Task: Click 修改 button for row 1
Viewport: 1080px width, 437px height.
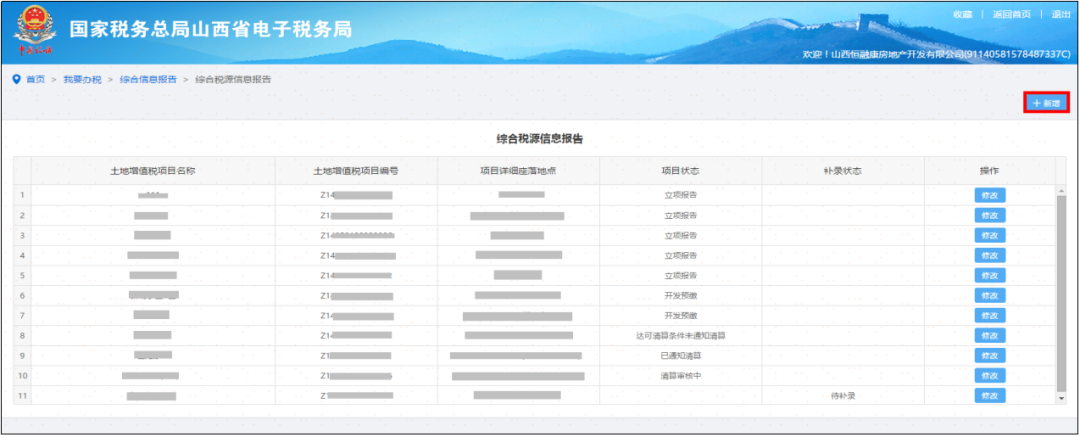Action: point(990,195)
